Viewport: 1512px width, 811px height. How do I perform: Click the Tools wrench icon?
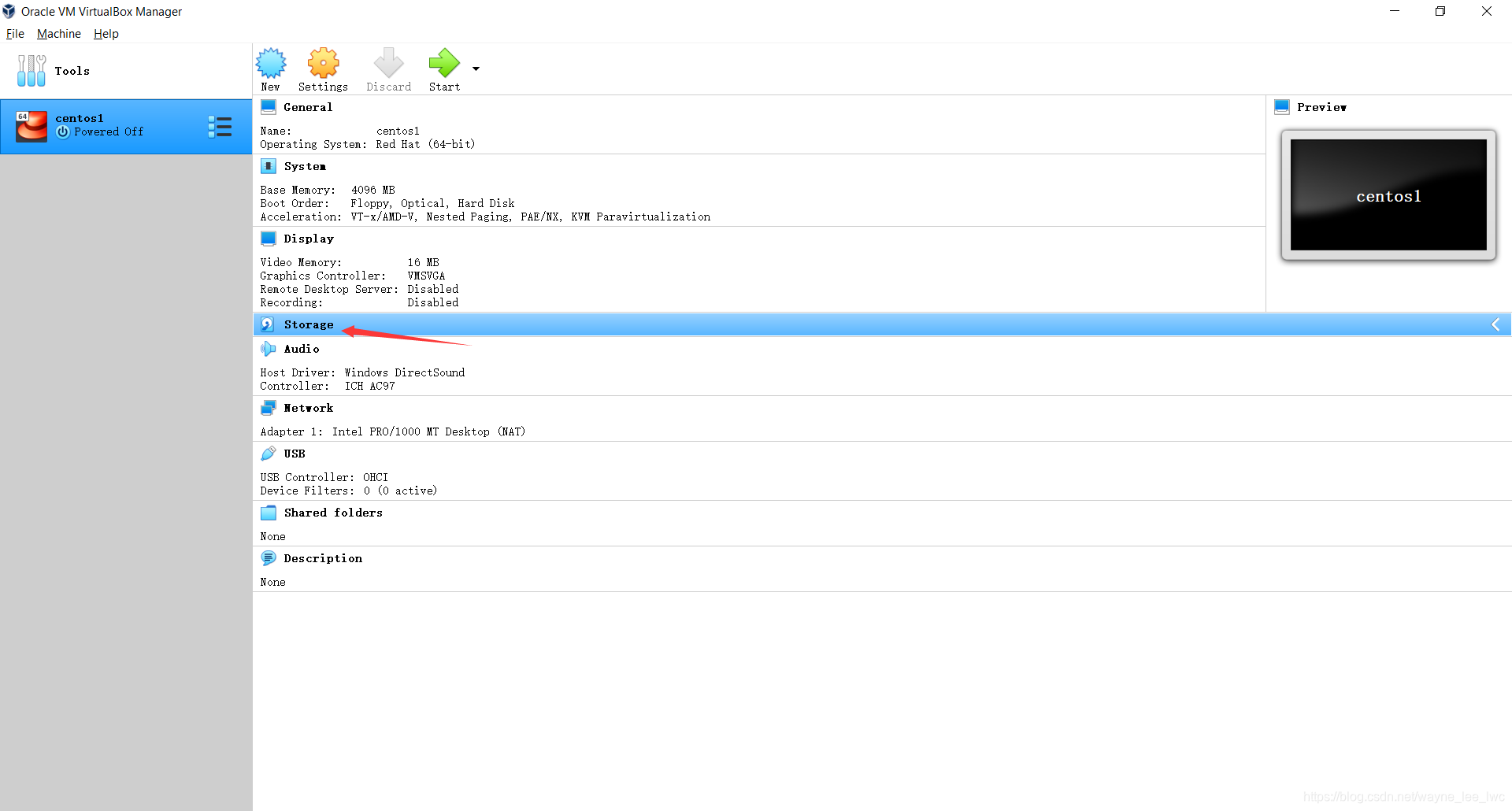click(x=31, y=71)
